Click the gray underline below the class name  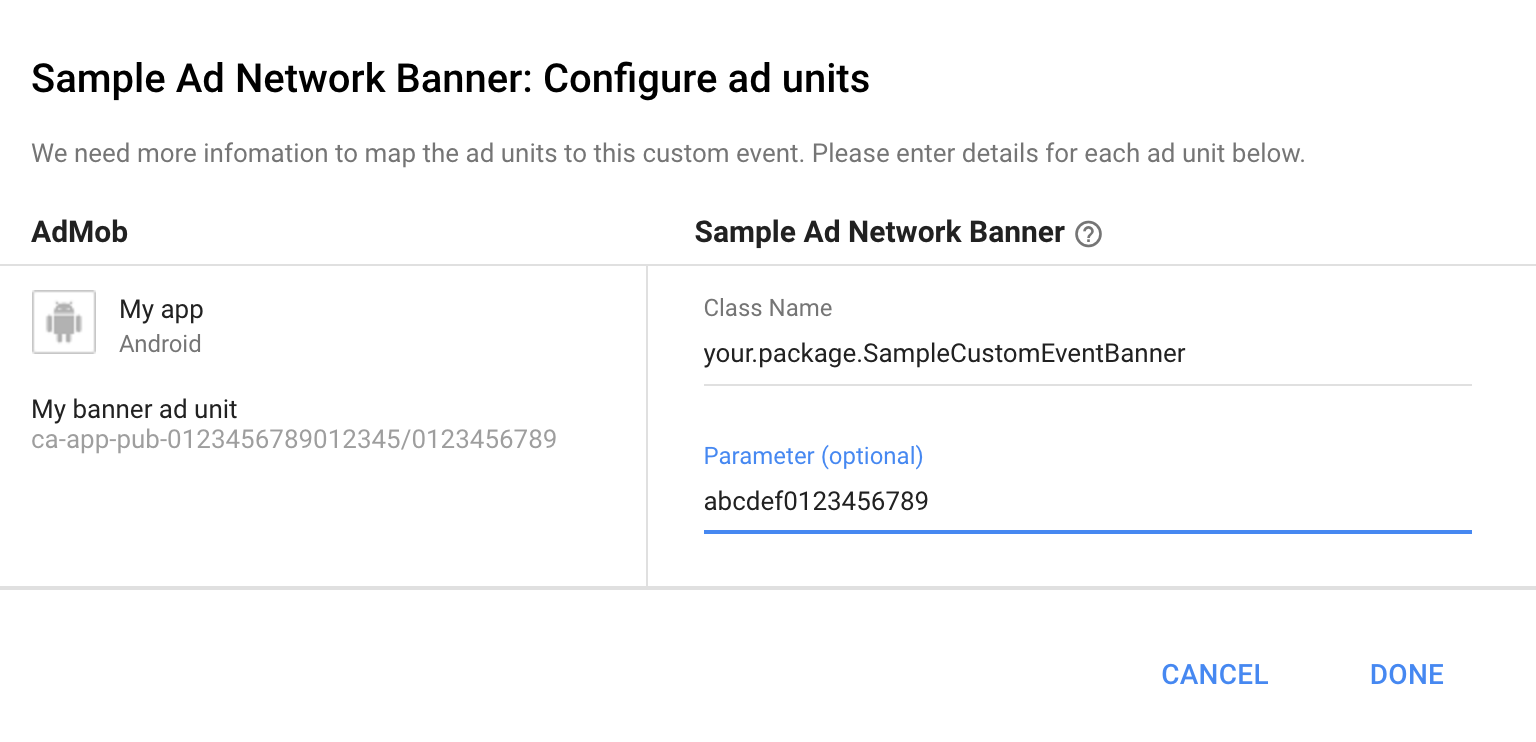tap(1086, 384)
